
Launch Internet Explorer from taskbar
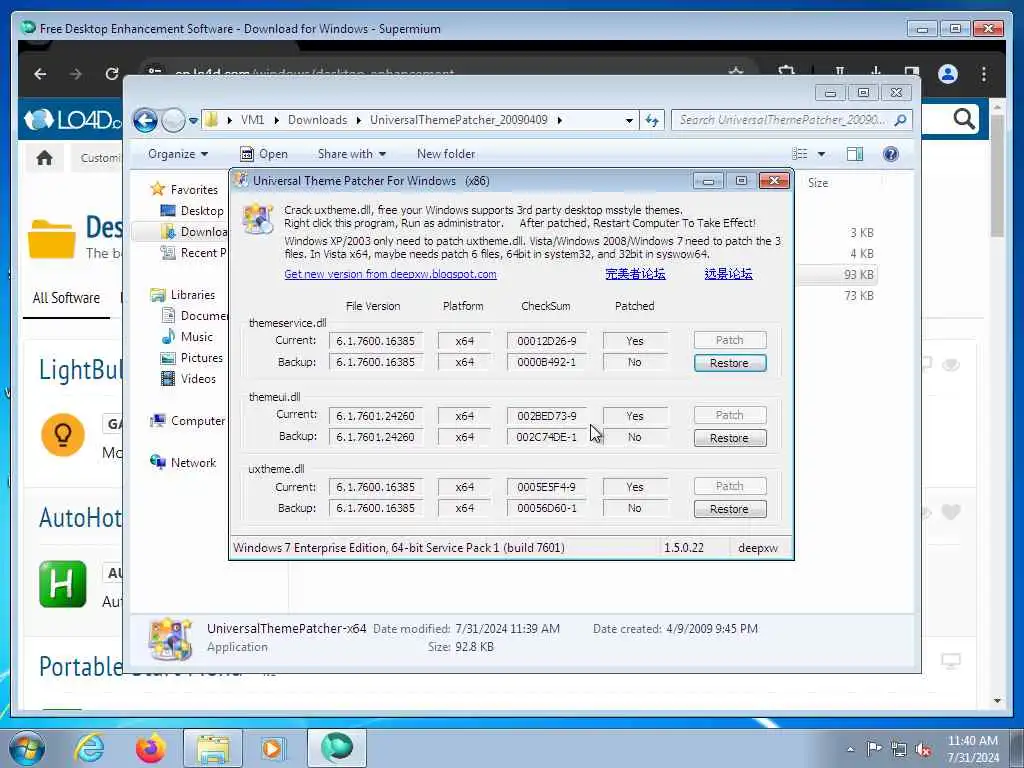click(x=89, y=748)
